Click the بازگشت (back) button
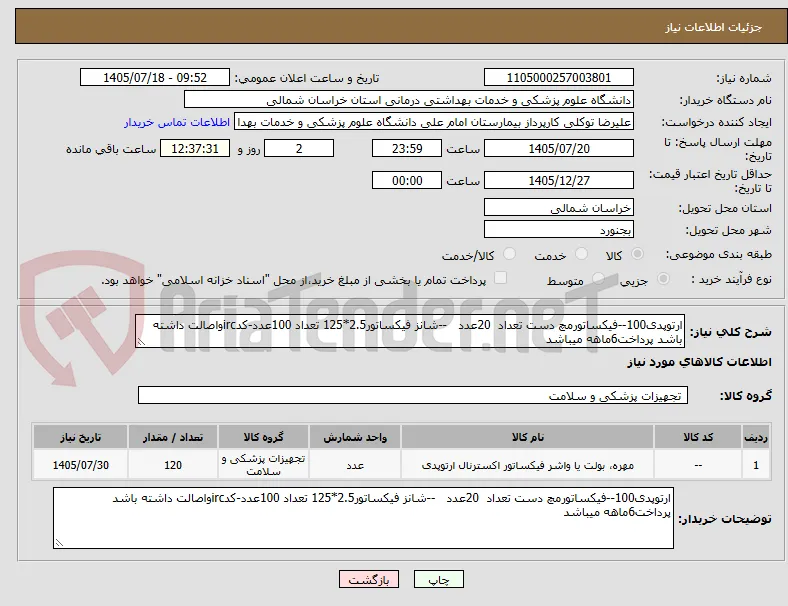The height and width of the screenshot is (606, 788). click(x=369, y=579)
